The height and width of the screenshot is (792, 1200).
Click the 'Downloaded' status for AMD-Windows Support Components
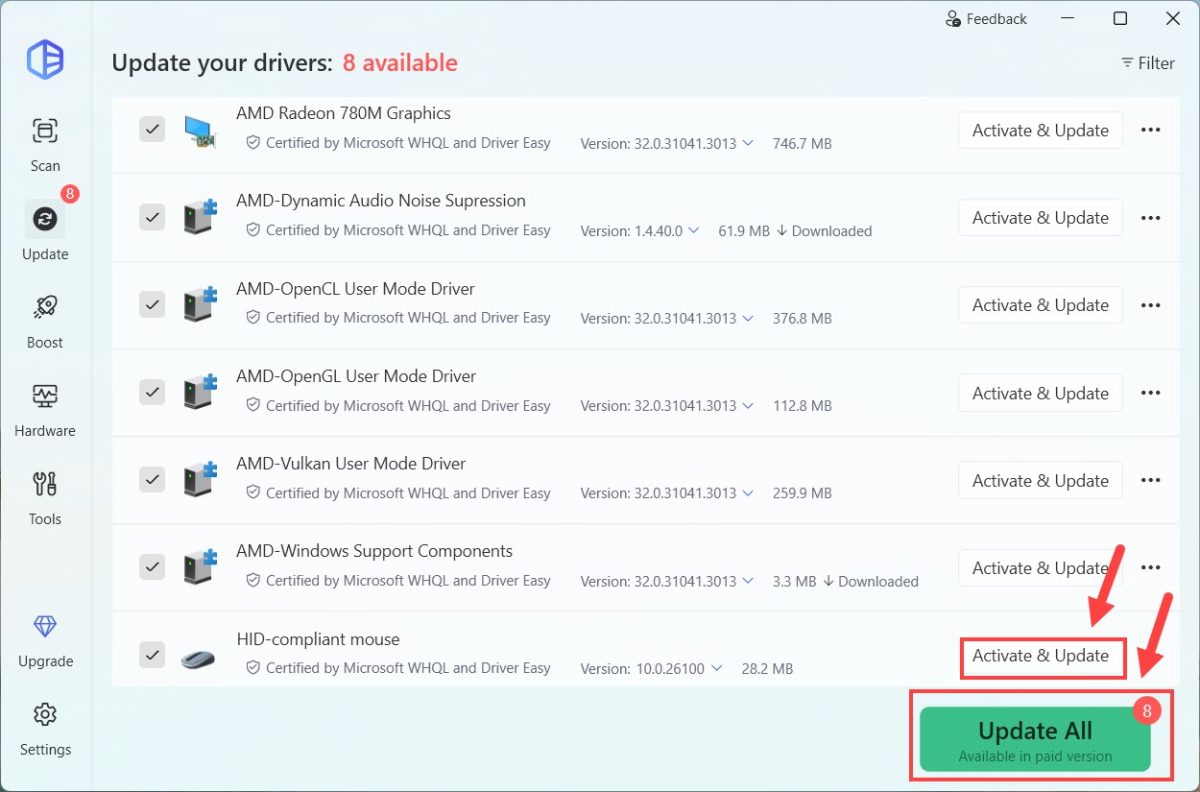(x=870, y=581)
